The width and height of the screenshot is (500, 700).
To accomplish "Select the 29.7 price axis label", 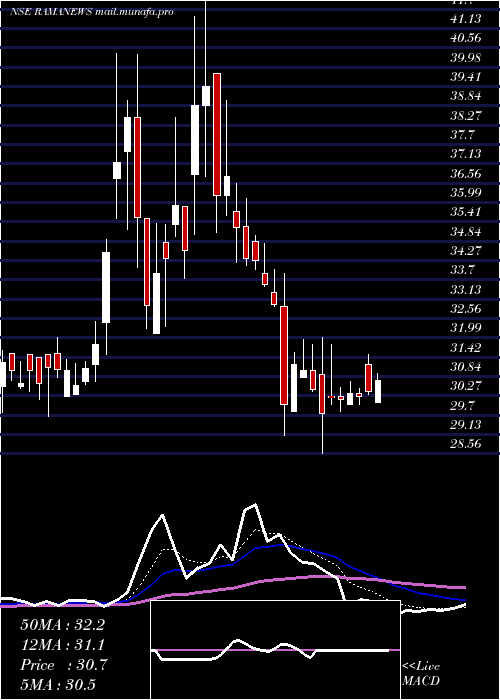I will click(463, 406).
